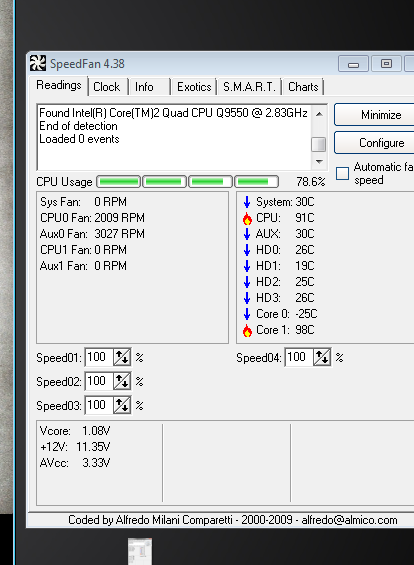Click the second CPU usage bar
Viewport: 414px width, 565px height.
[x=165, y=182]
